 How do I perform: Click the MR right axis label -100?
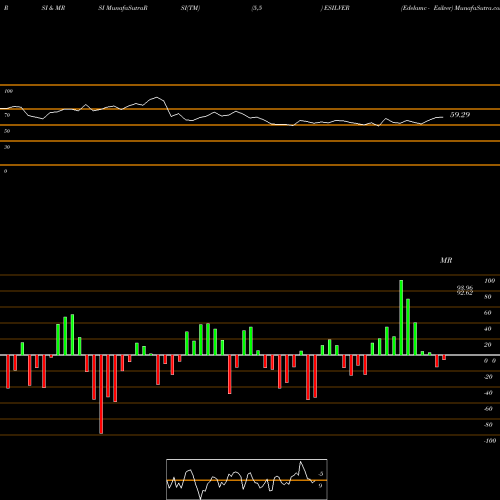click(490, 441)
